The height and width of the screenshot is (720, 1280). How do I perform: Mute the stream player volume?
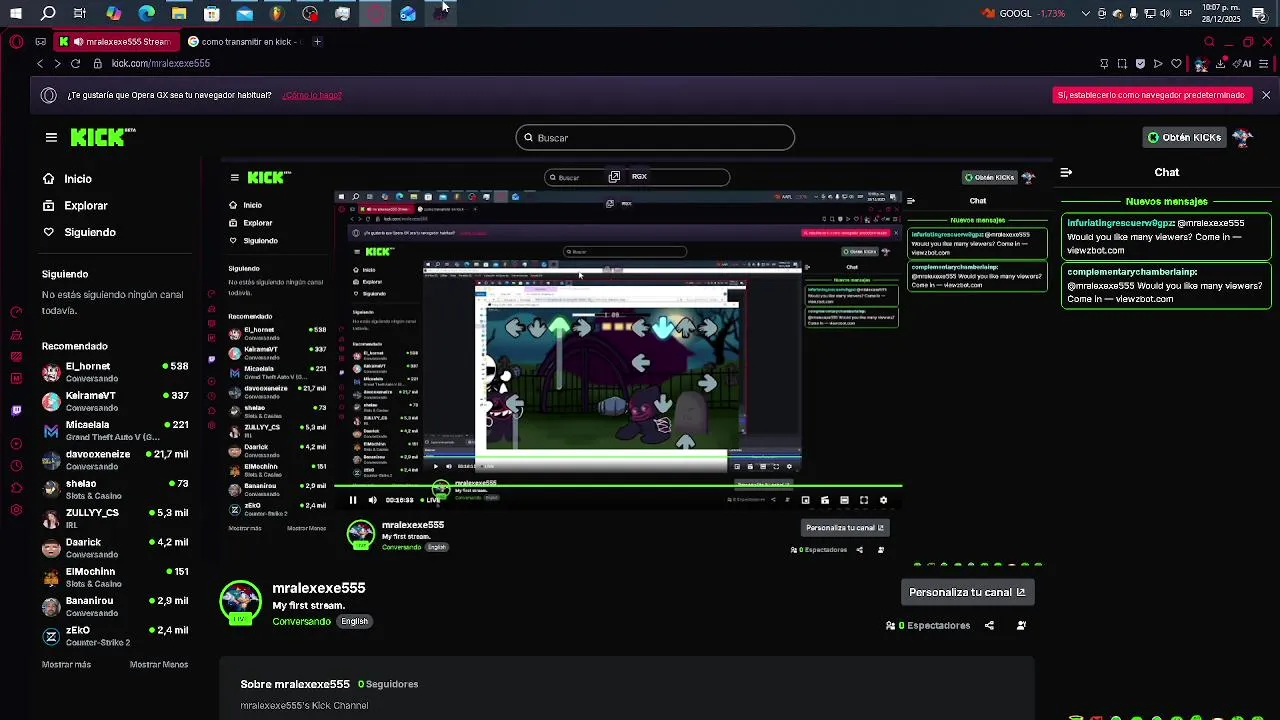(372, 500)
